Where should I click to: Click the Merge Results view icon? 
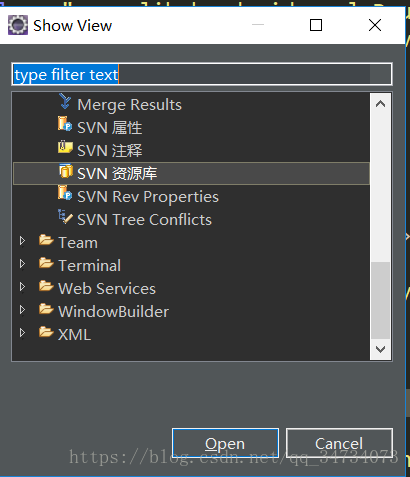65,101
